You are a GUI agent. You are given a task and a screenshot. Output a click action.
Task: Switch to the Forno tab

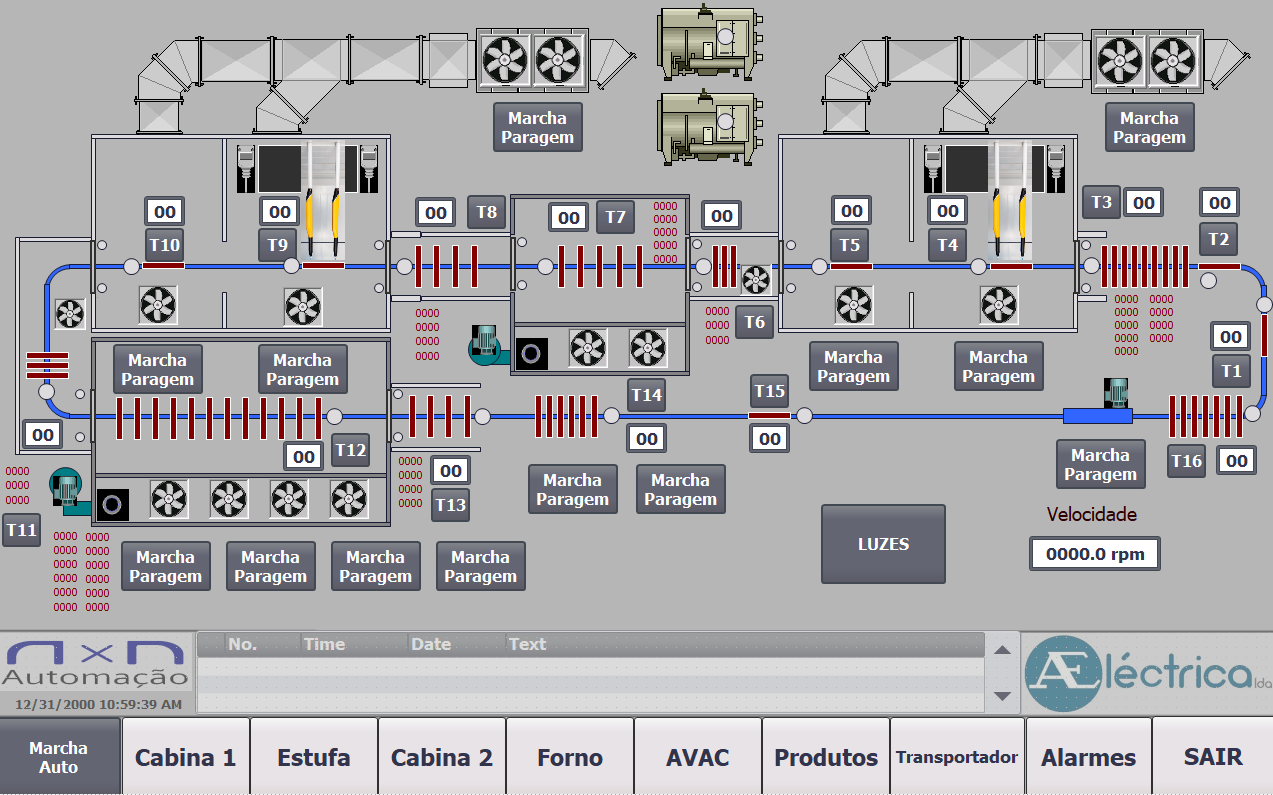[569, 757]
